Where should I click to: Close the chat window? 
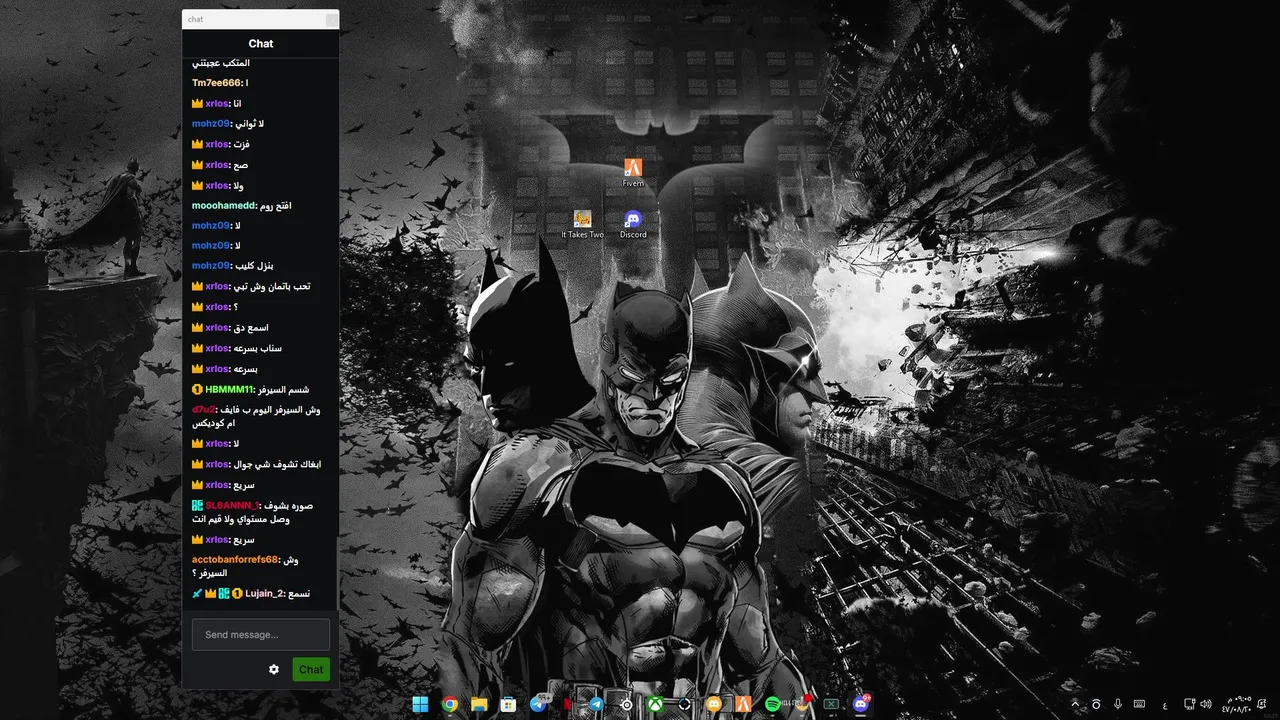click(x=331, y=20)
